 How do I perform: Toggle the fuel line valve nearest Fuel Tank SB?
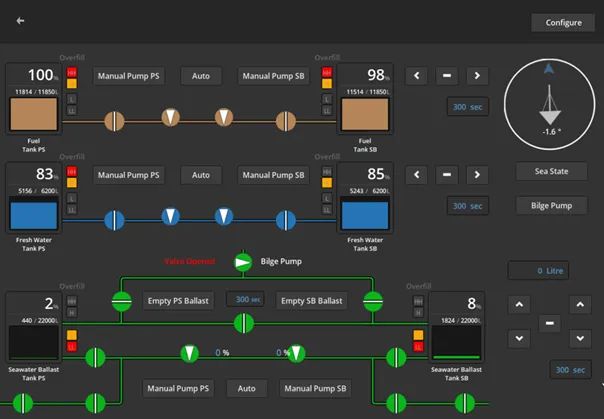286,121
